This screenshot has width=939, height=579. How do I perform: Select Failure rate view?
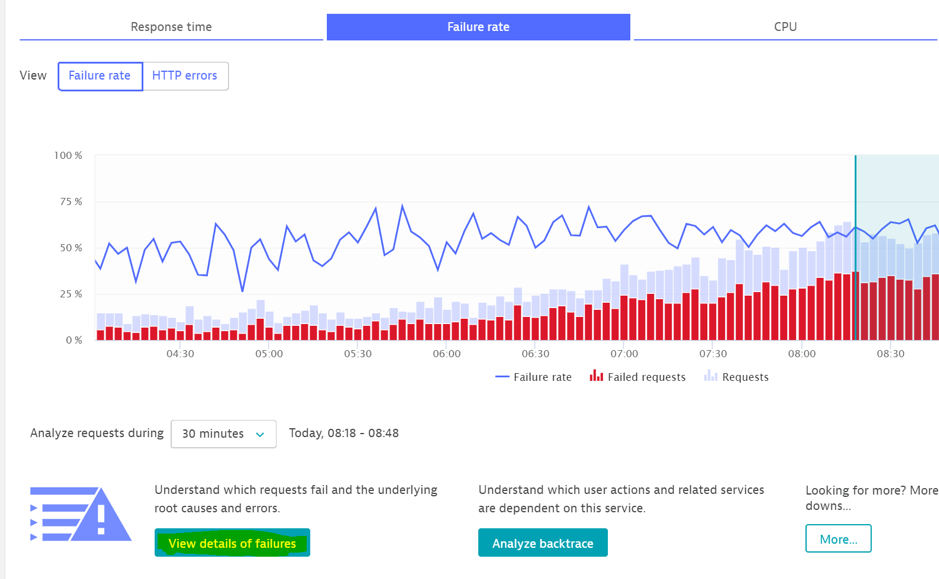point(100,75)
